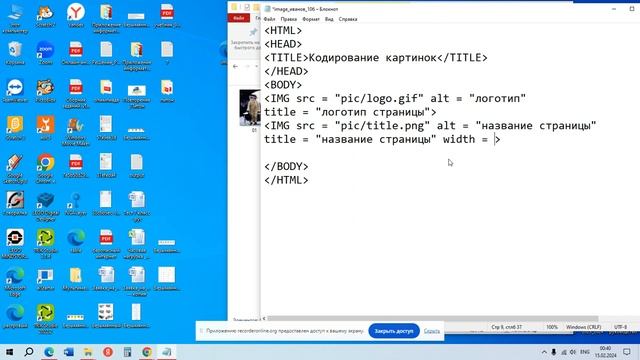640x360 pixels.
Task: Select the Scratch cat desktop shortcut
Action: 45,16
